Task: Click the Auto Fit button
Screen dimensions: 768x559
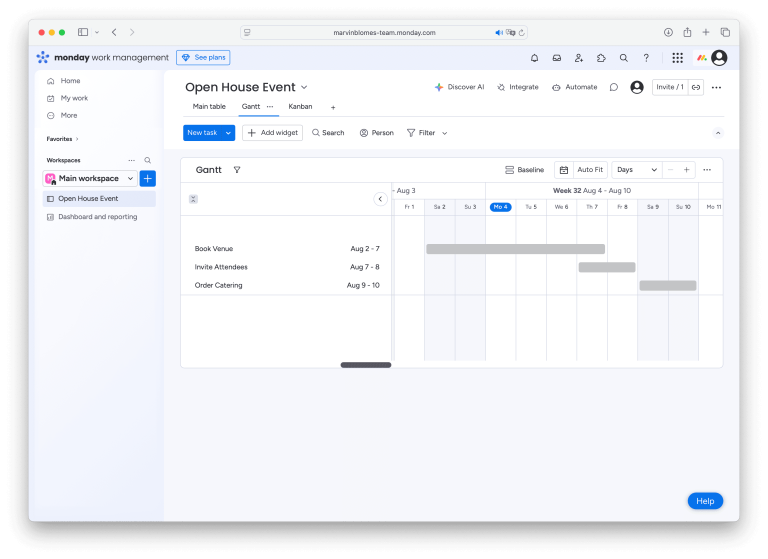Action: 590,170
